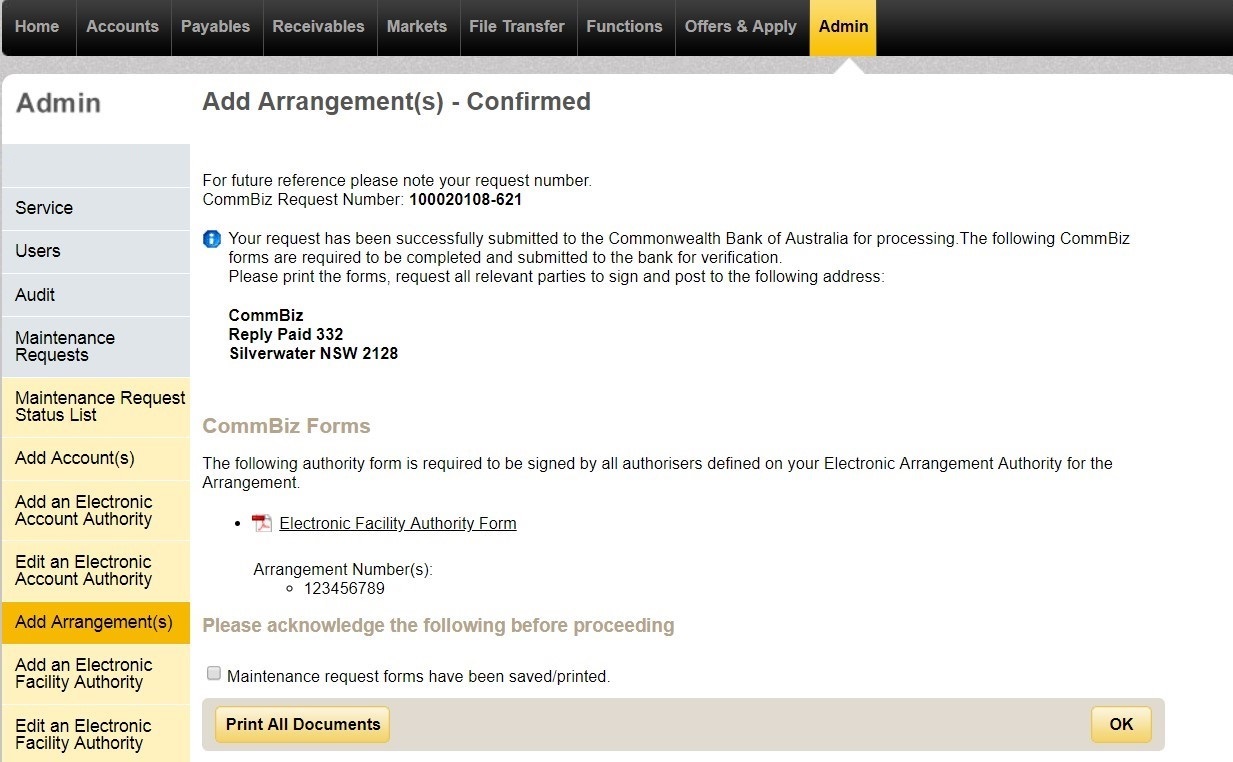
Task: Click the Silverwater NSW 2128 address line
Action: click(314, 353)
